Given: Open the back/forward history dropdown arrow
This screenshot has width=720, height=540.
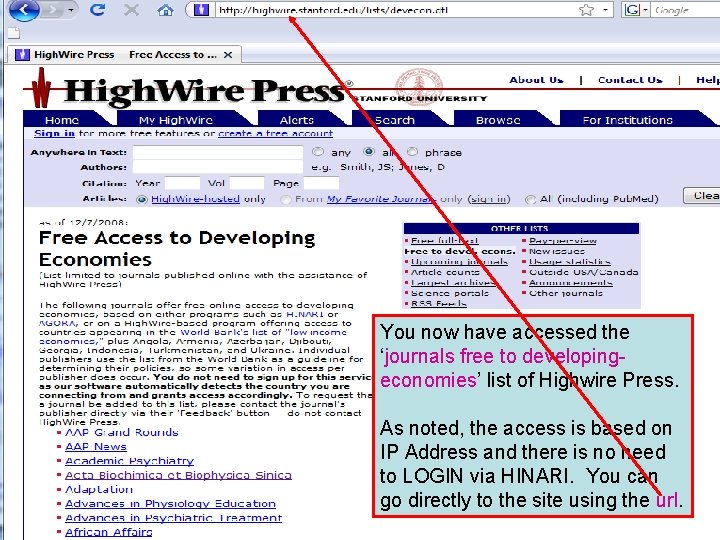Looking at the screenshot, I should pos(71,10).
